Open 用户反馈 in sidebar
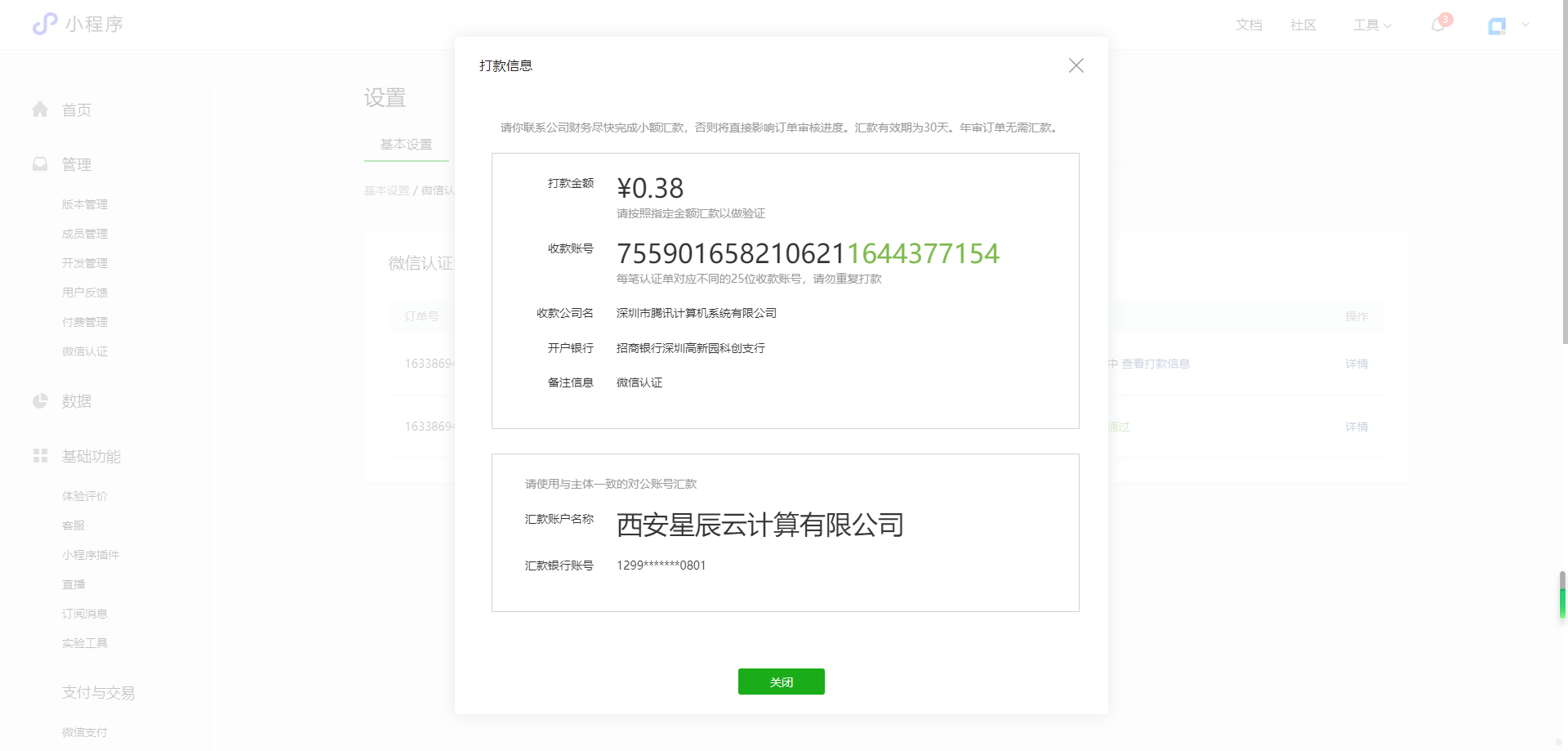The width and height of the screenshot is (1568, 751). (x=85, y=293)
